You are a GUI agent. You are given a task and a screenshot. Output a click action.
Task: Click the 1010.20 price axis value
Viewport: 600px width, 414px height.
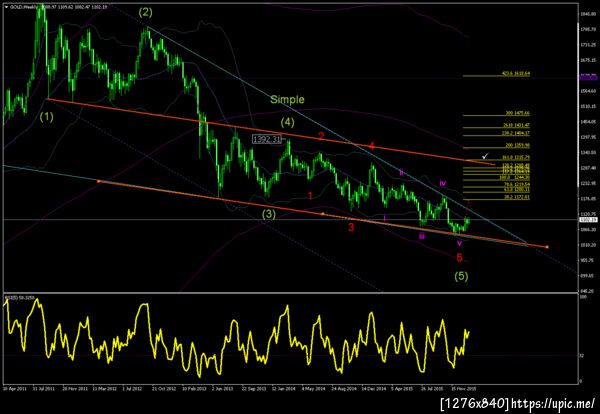(588, 245)
